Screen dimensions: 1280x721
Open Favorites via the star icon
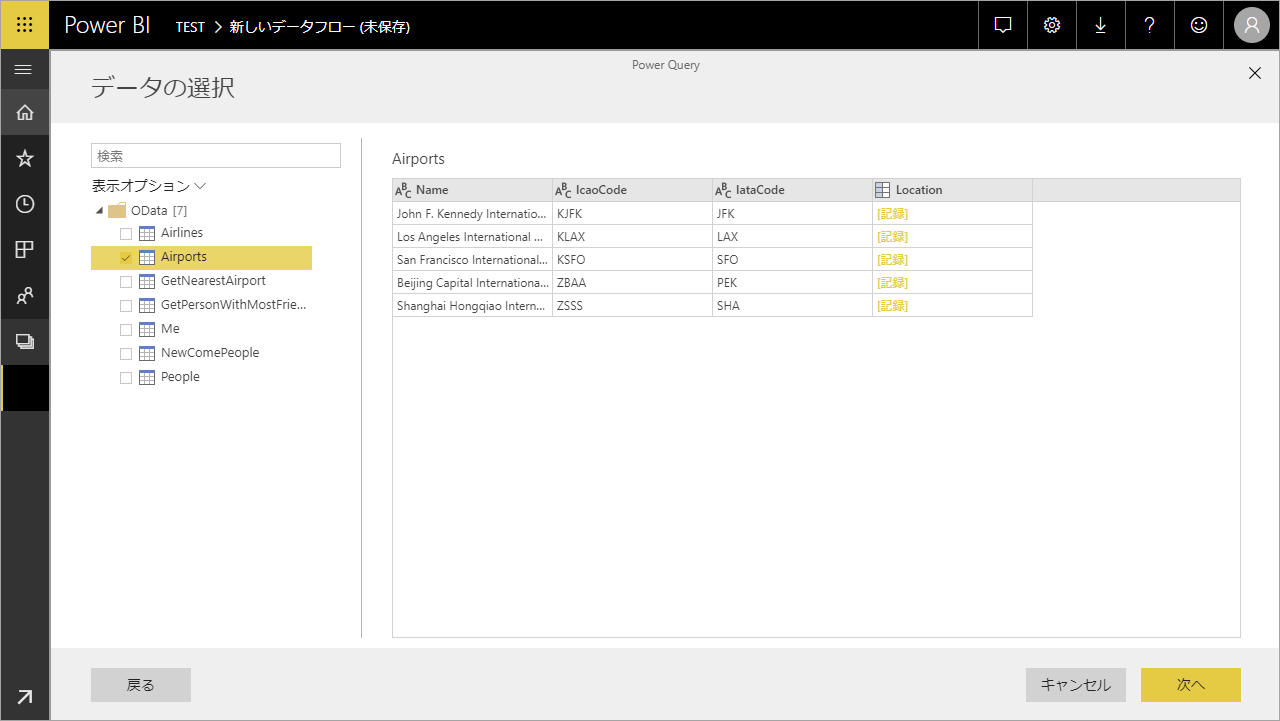[25, 158]
